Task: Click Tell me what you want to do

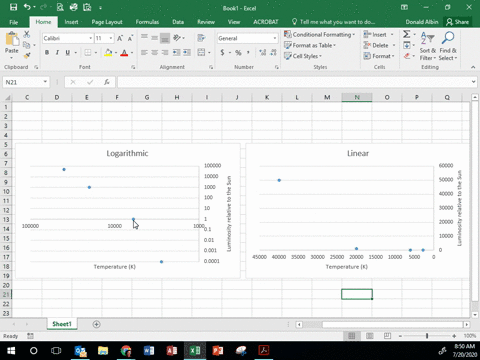Action: [x=333, y=22]
